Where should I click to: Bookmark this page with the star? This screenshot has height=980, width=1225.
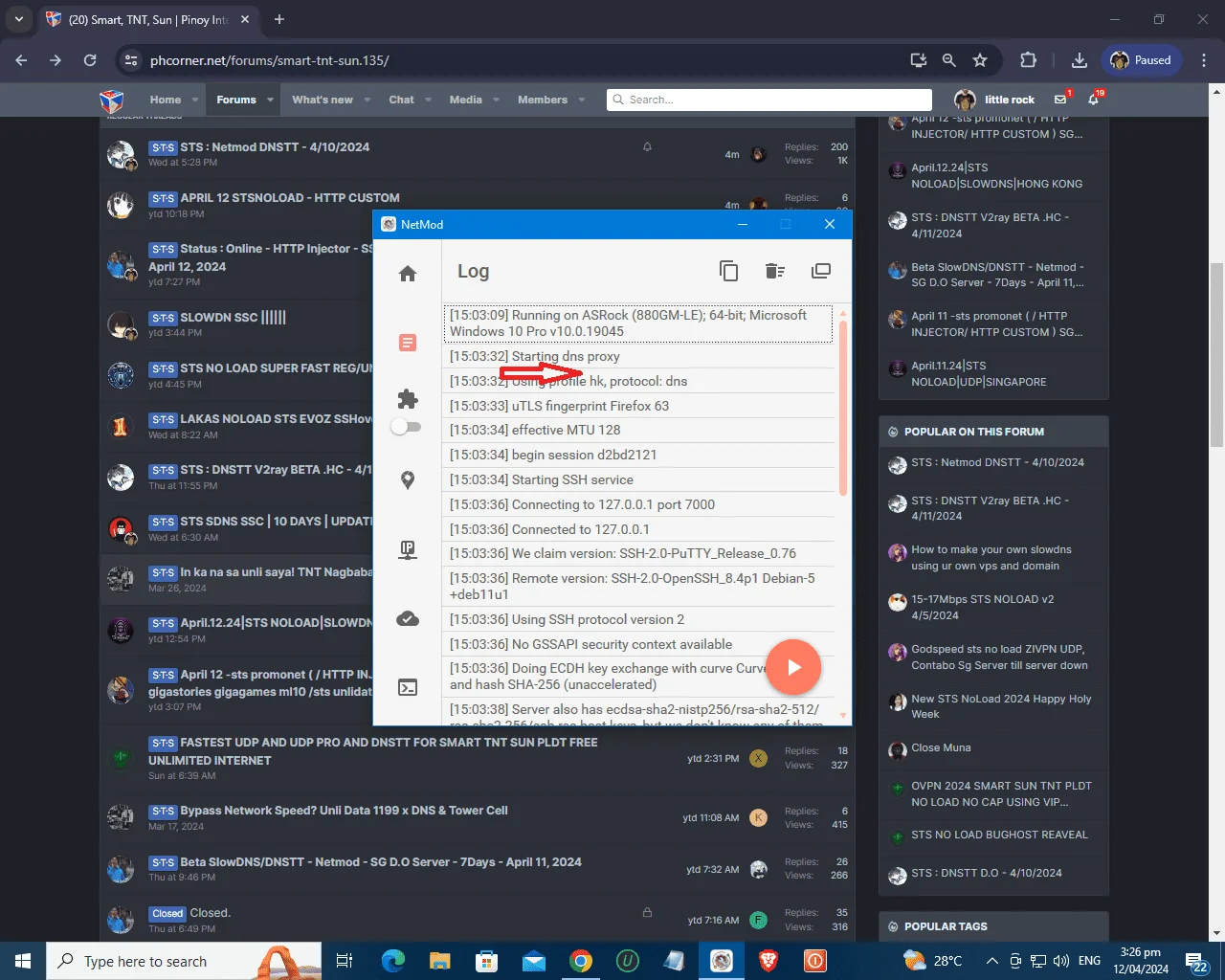point(980,60)
